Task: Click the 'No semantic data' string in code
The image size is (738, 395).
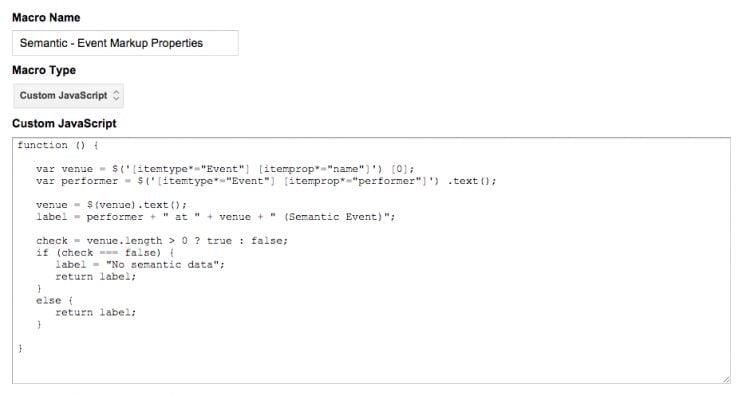Action: pos(163,265)
